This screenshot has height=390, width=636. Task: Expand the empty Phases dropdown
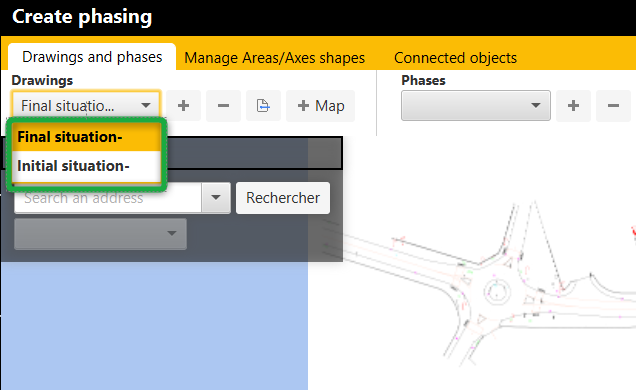pos(476,106)
